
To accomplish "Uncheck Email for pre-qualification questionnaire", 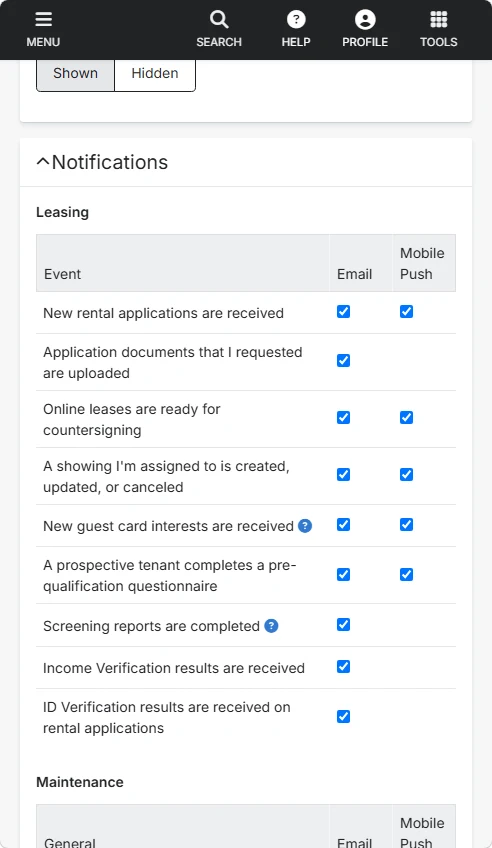I will point(343,574).
